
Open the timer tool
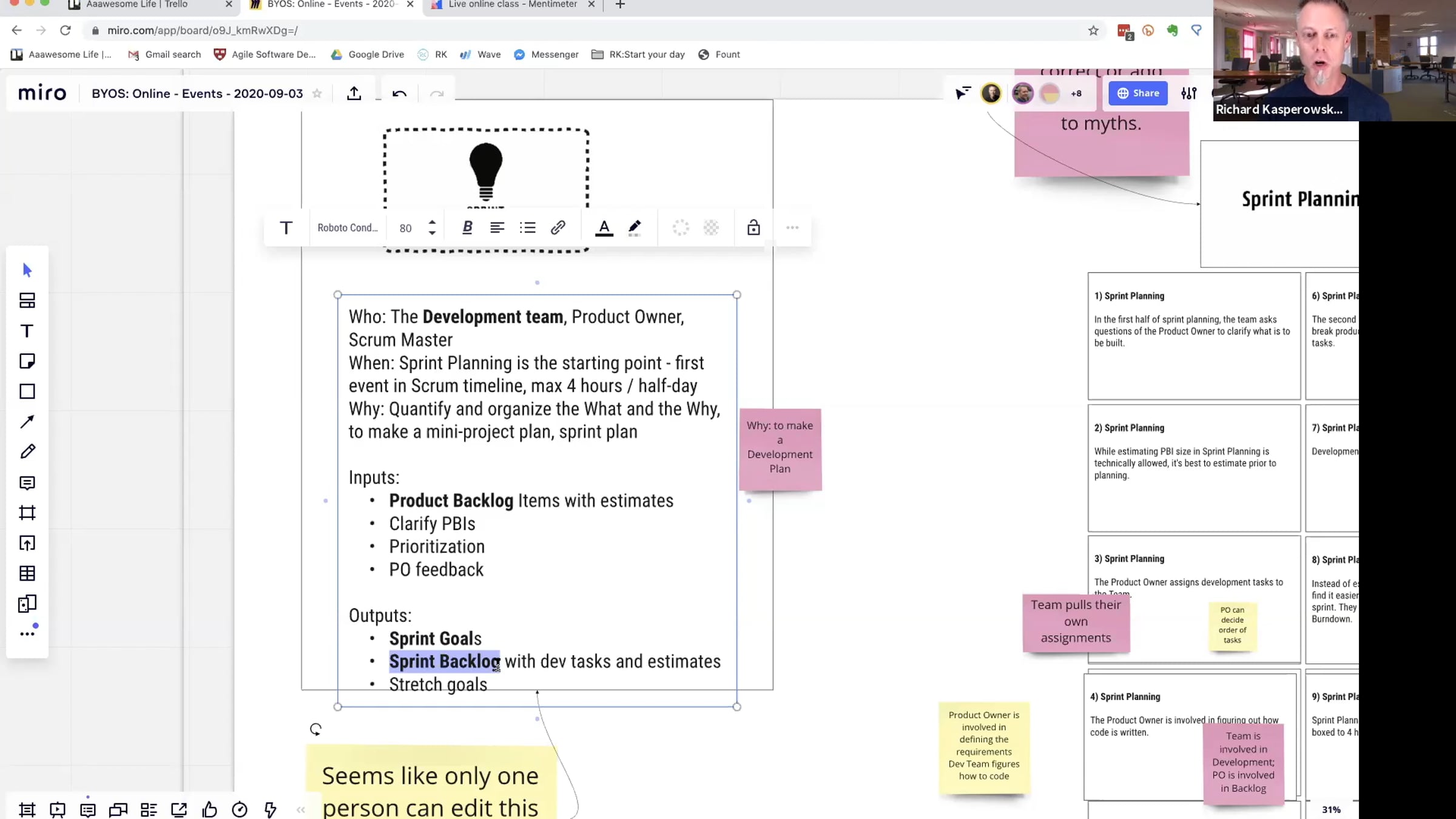click(x=240, y=809)
